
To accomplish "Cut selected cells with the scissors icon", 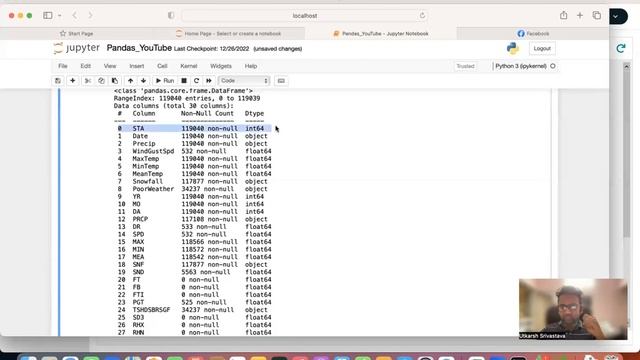I will [88, 81].
